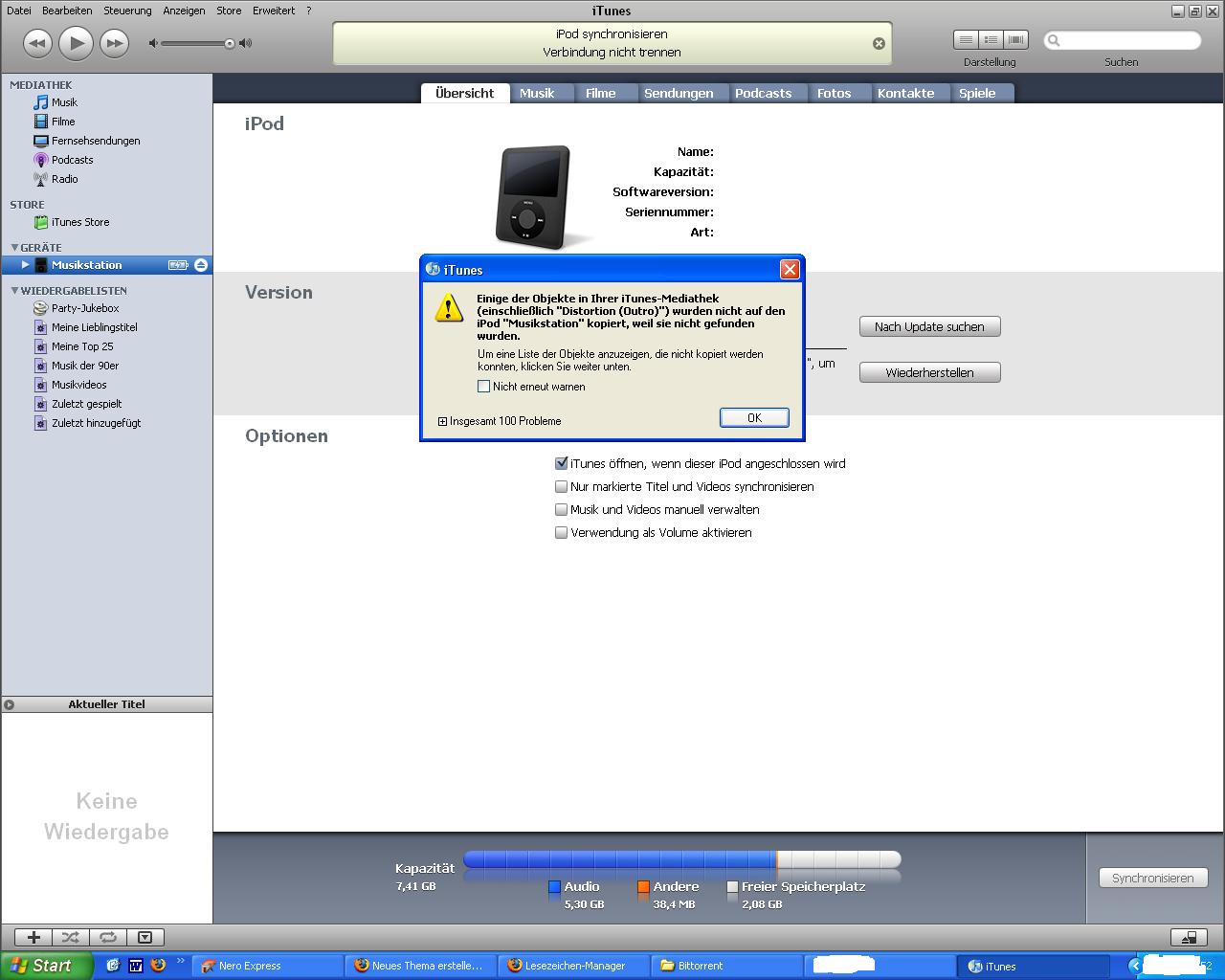Click the next track forward button
Image resolution: width=1225 pixels, height=980 pixels.
pos(114,43)
